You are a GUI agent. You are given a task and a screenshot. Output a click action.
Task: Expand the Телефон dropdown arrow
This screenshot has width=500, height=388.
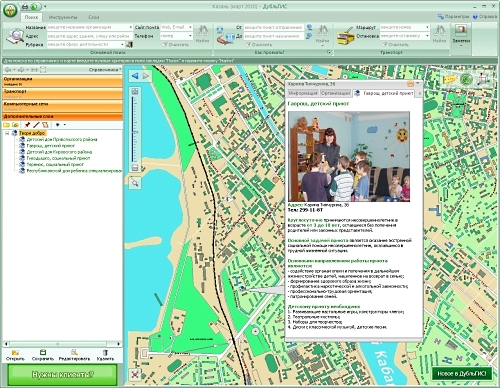[x=190, y=36]
